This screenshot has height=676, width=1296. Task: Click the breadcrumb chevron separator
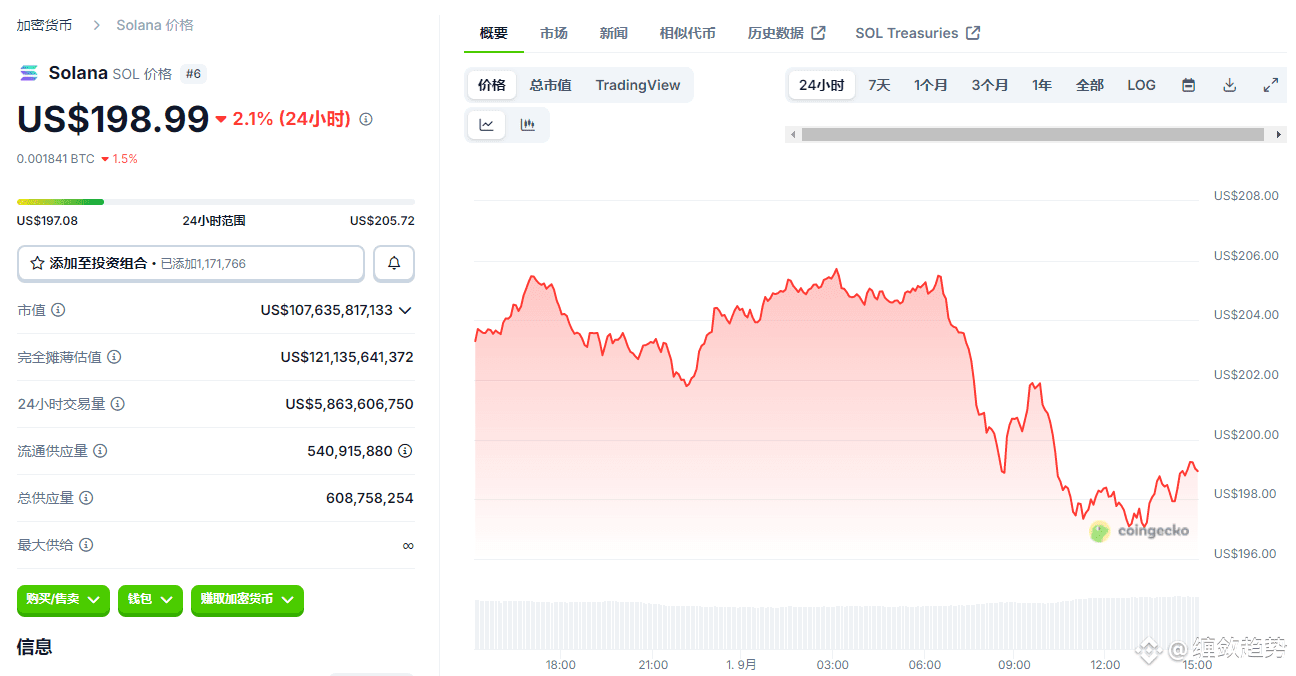pyautogui.click(x=97, y=25)
